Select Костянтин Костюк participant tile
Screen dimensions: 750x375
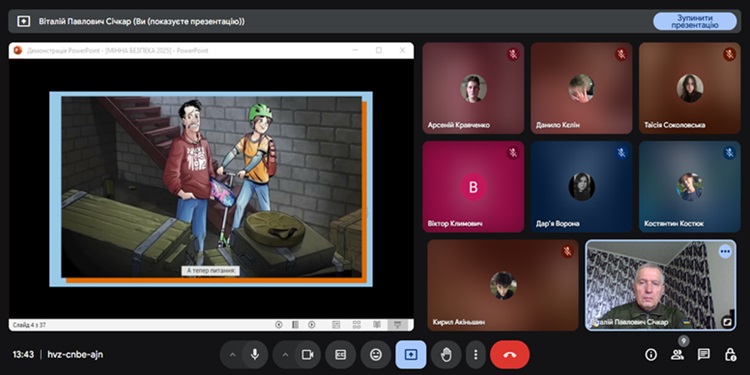pos(690,187)
